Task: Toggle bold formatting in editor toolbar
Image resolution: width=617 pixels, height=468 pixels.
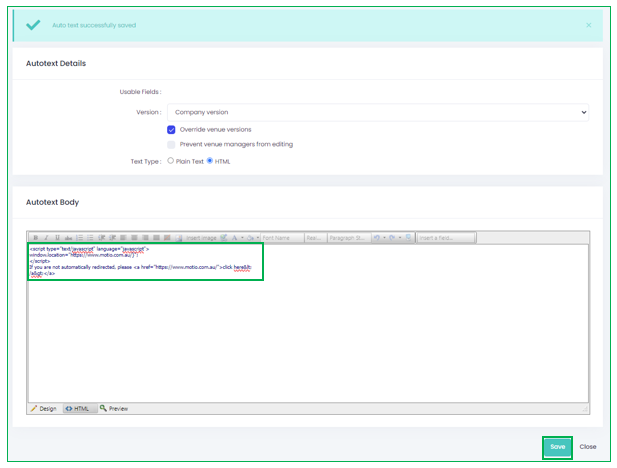Action: (36, 238)
